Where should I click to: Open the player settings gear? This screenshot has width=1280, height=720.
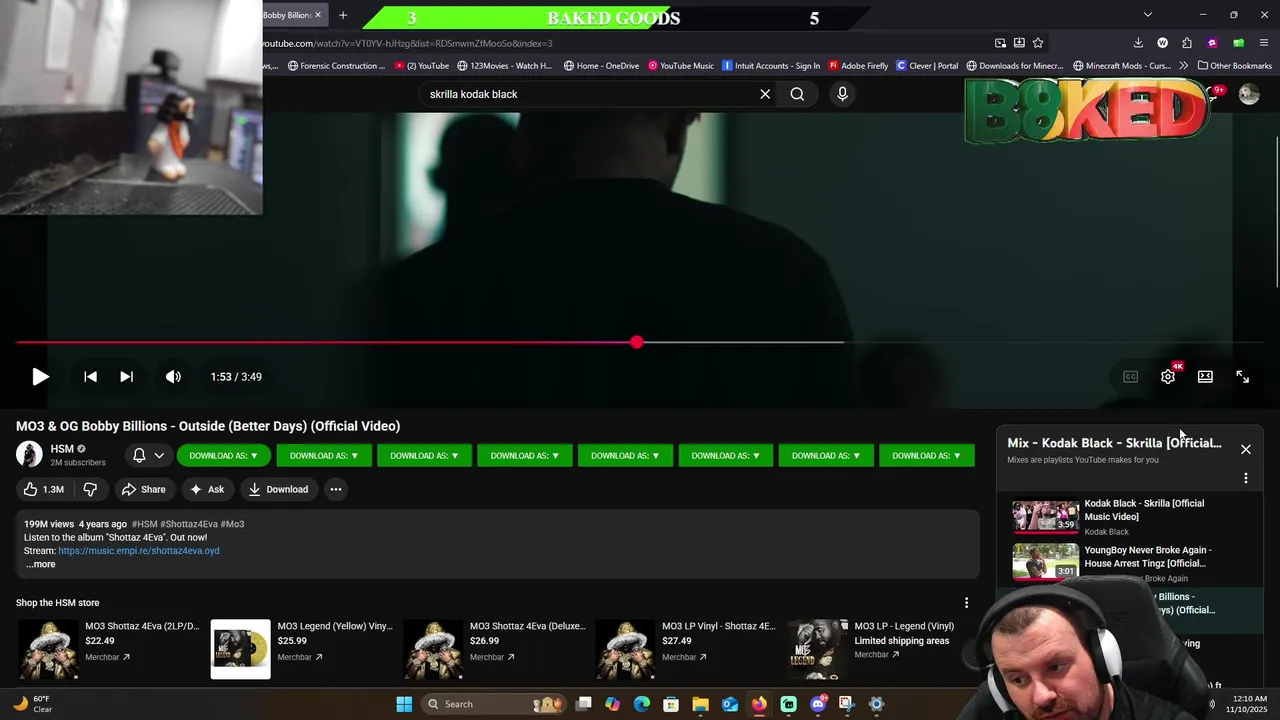[1167, 377]
